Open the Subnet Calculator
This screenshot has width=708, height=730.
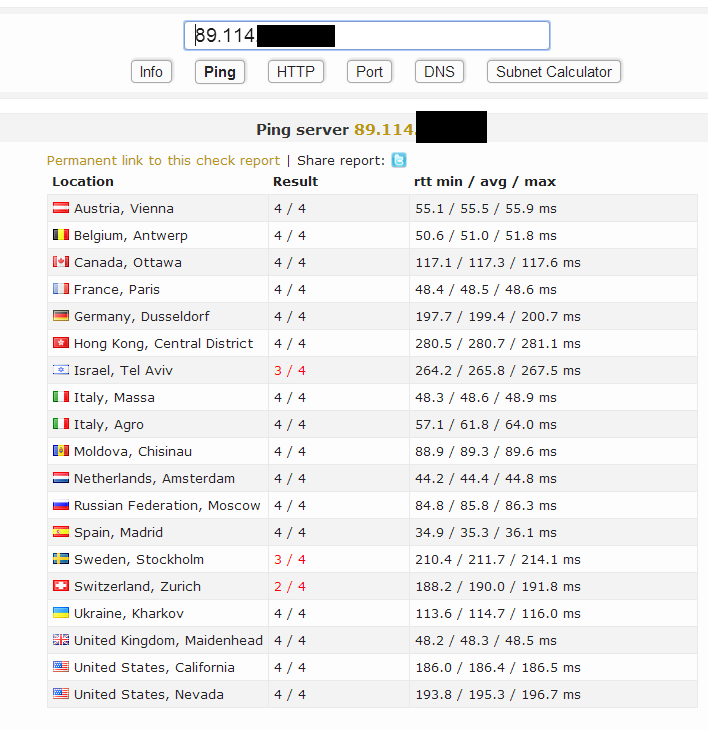[553, 72]
